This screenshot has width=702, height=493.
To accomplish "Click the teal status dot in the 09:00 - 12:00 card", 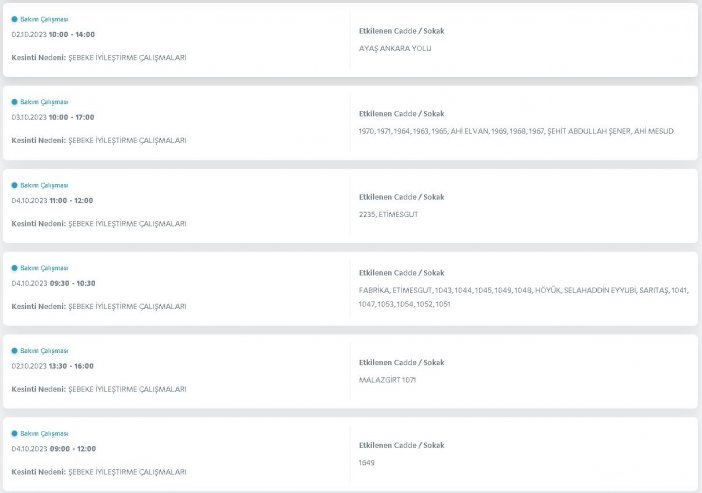I will 14,434.
